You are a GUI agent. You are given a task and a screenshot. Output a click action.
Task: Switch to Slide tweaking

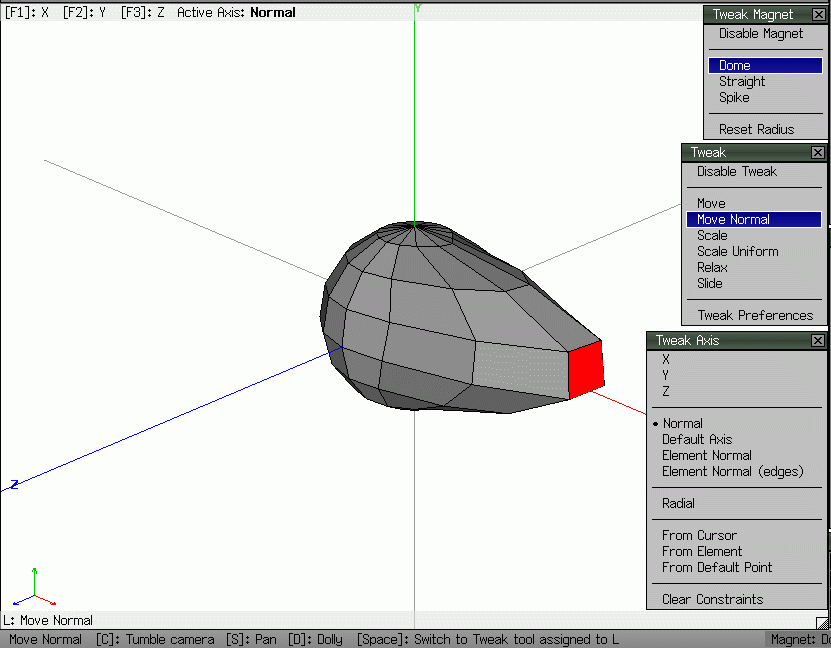(709, 283)
